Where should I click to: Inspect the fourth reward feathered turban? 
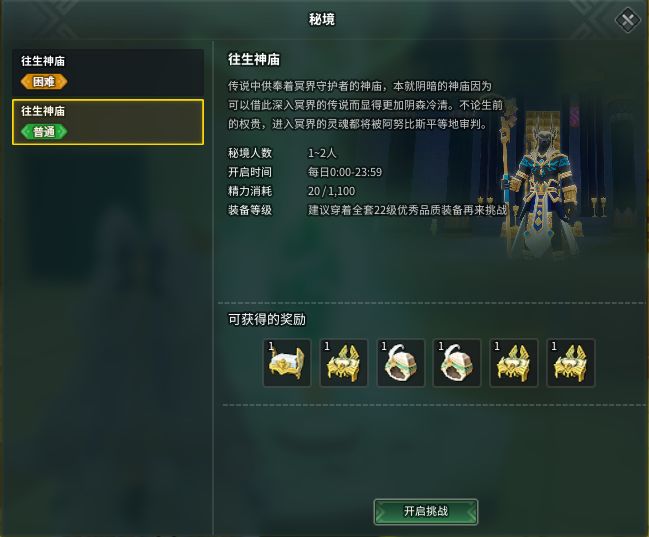click(x=457, y=363)
